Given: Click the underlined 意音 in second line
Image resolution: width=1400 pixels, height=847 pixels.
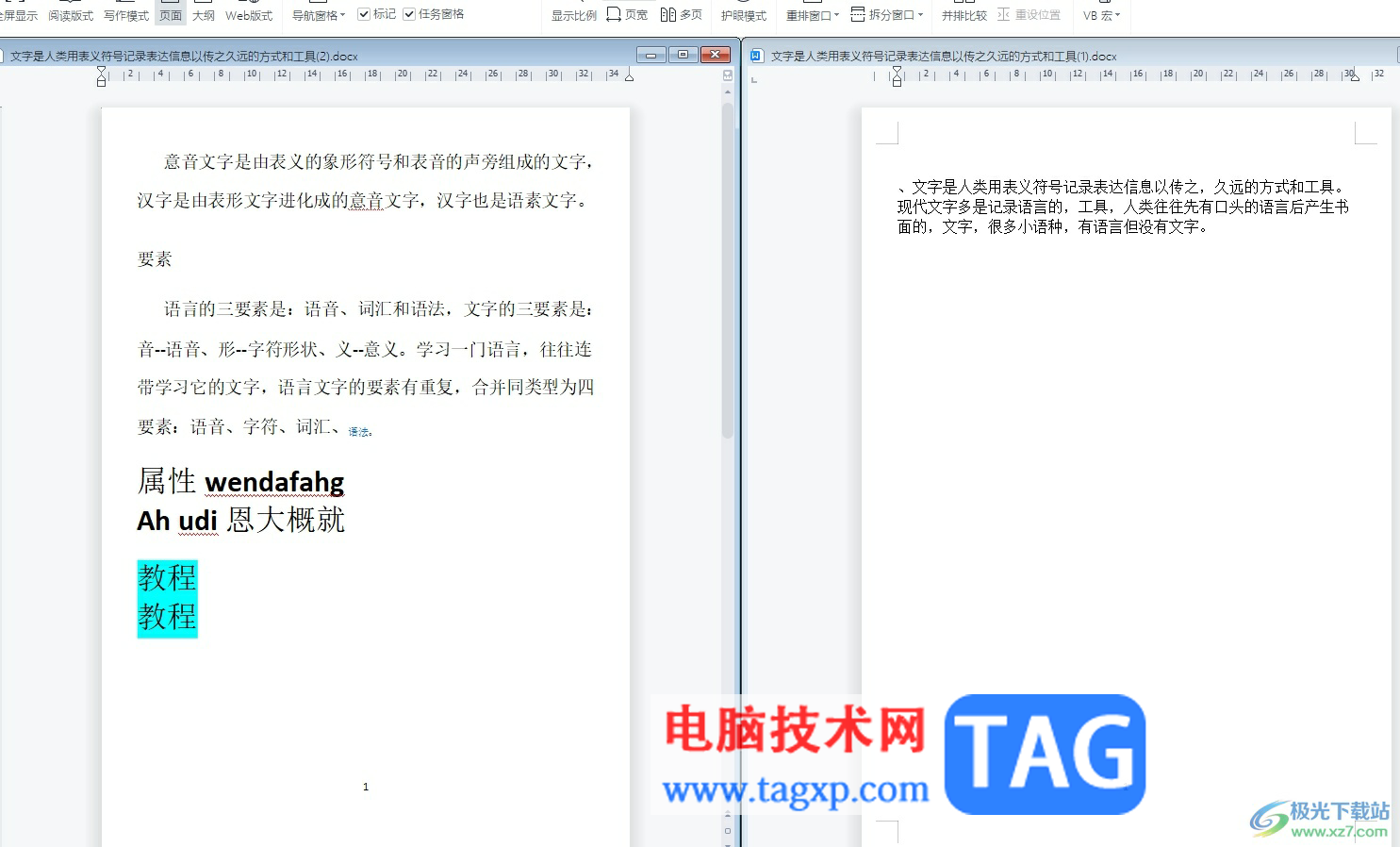Looking at the screenshot, I should coord(367,201).
